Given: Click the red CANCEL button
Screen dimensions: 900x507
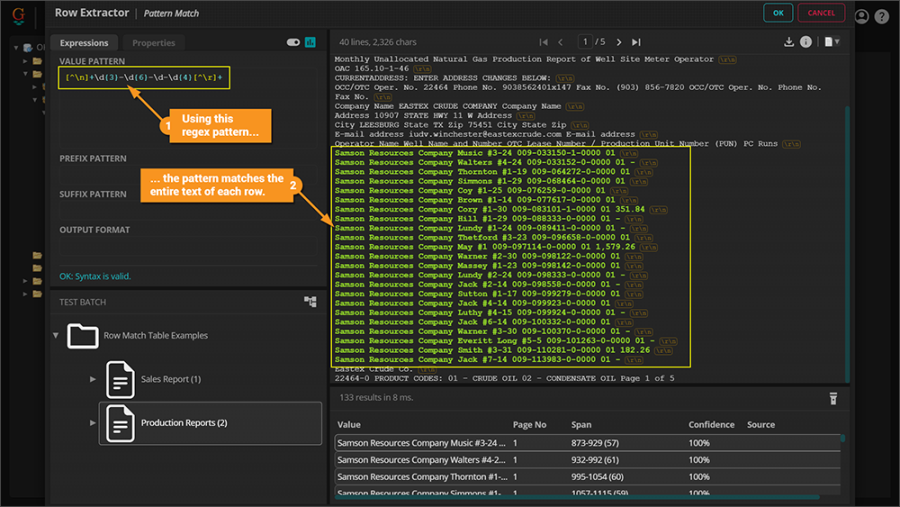Looking at the screenshot, I should [820, 13].
